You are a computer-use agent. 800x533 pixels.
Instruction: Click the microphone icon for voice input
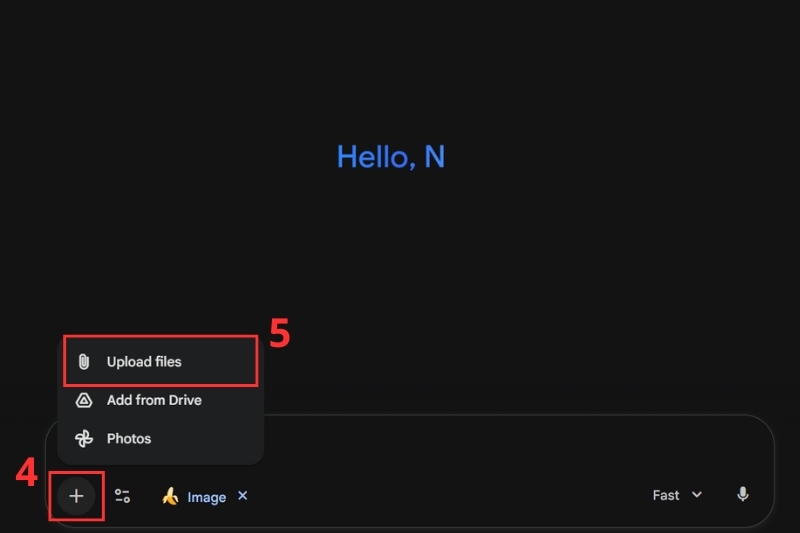(742, 494)
